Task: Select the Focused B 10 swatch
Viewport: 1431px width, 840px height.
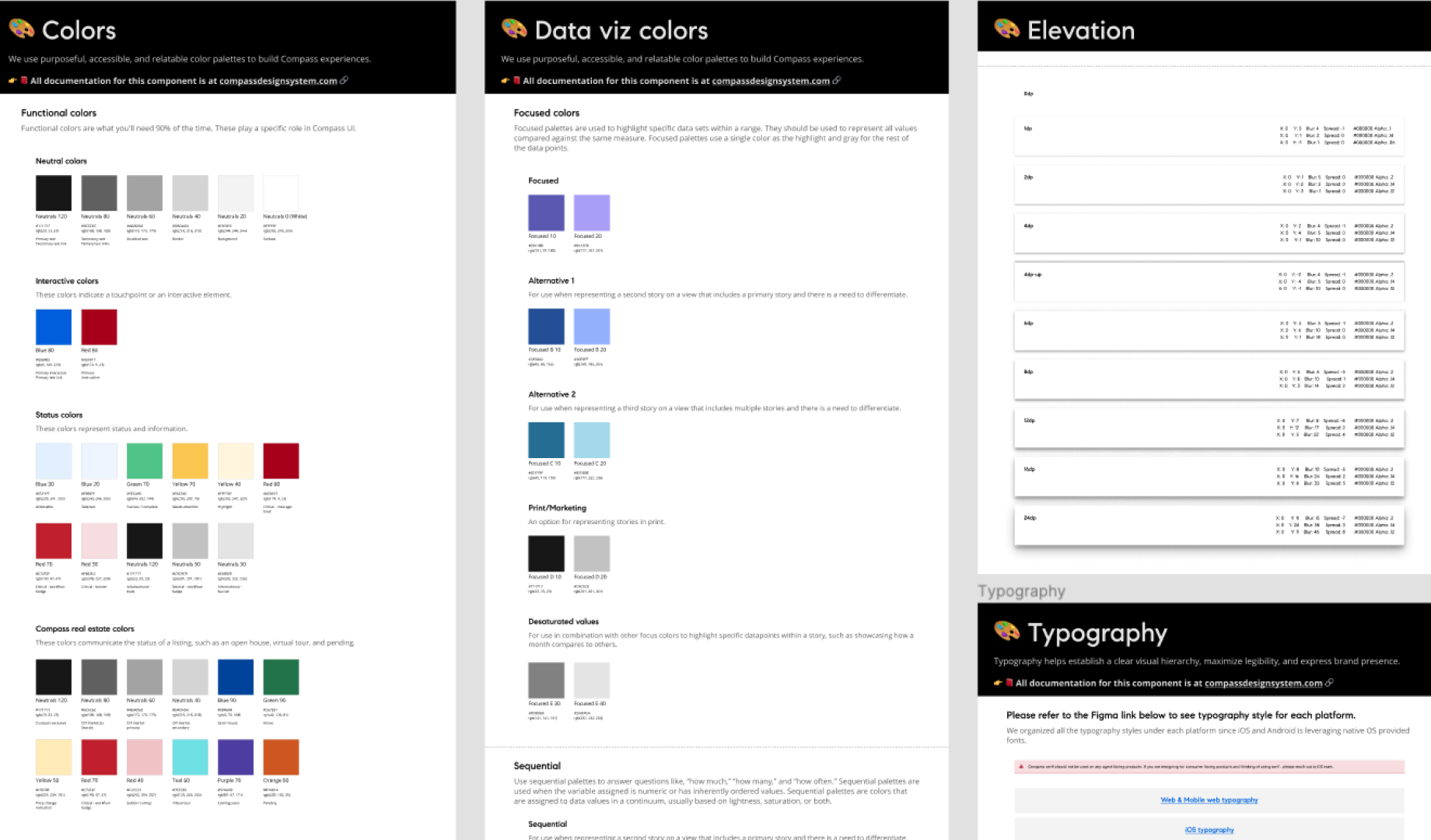Action: [x=546, y=326]
